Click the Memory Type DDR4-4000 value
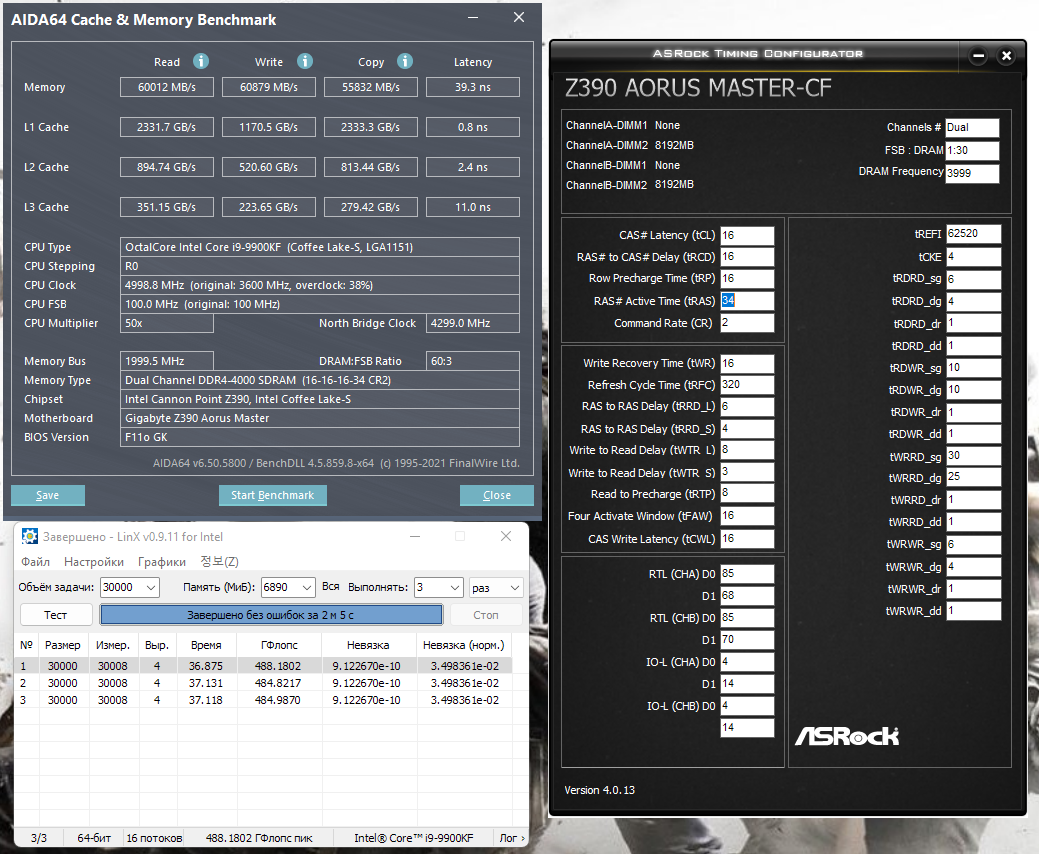This screenshot has width=1039, height=854. point(319,380)
